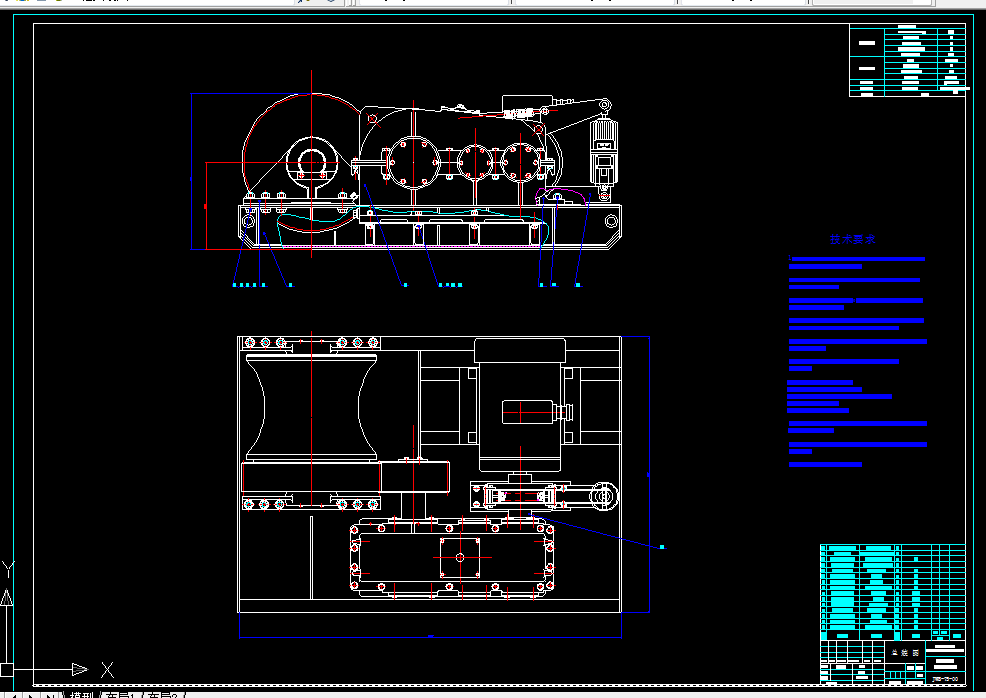The width and height of the screenshot is (986, 698).
Task: Click the last-tab scroll arrow beside the 模型 tab
Action: click(50, 695)
